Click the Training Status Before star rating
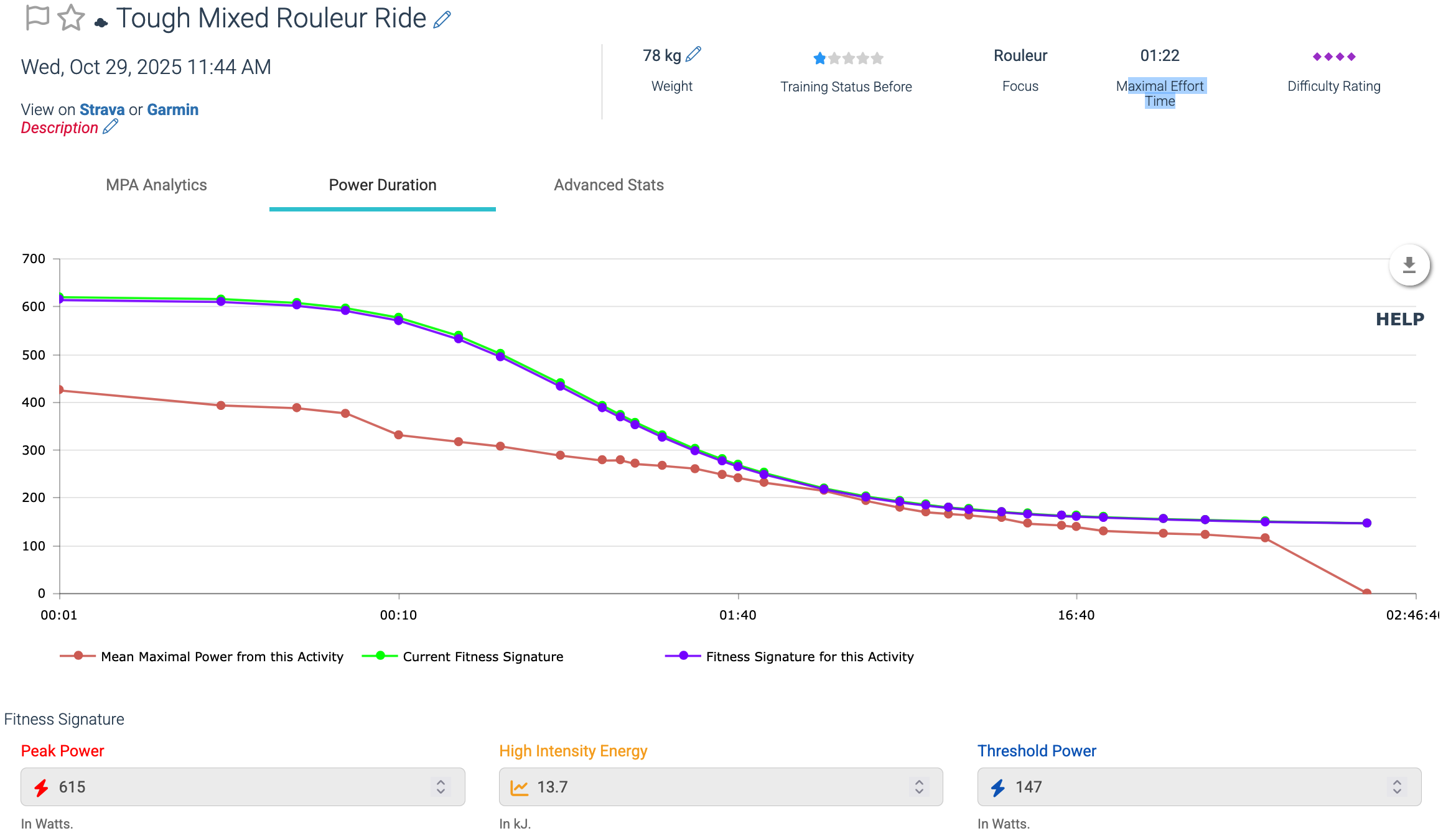Image resolution: width=1456 pixels, height=836 pixels. tap(847, 58)
